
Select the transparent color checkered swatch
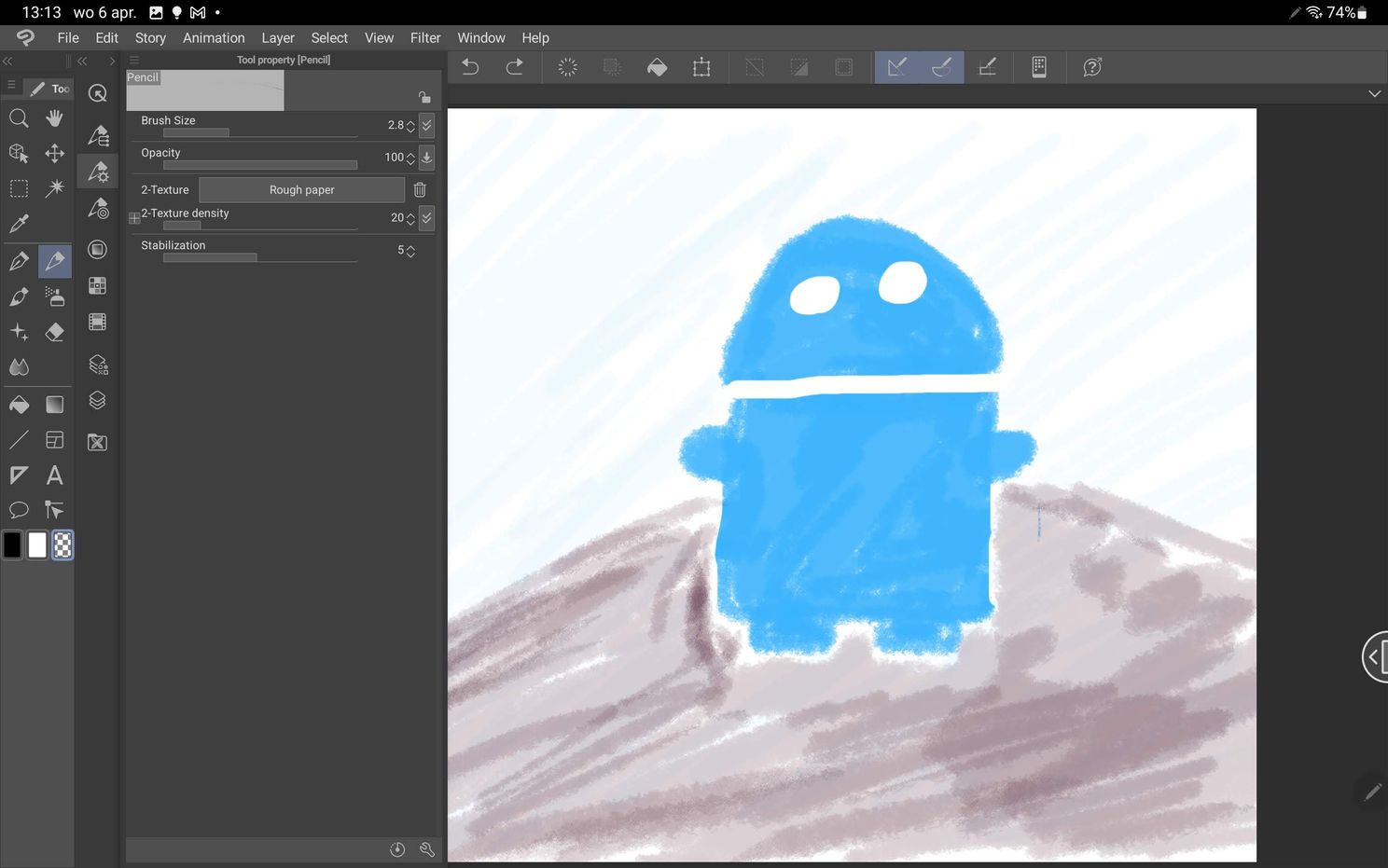[62, 545]
